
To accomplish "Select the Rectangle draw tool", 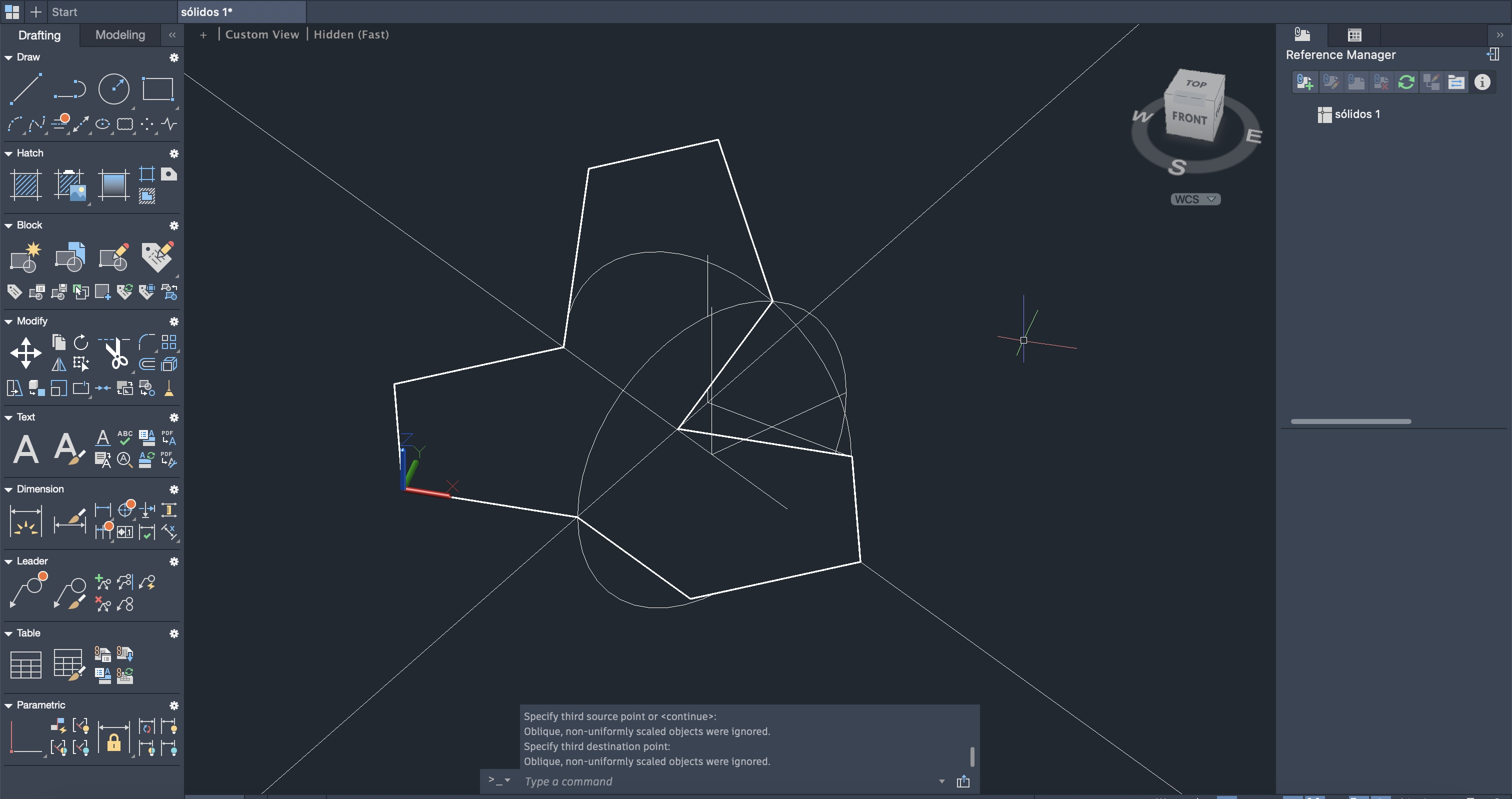I will pos(157,89).
